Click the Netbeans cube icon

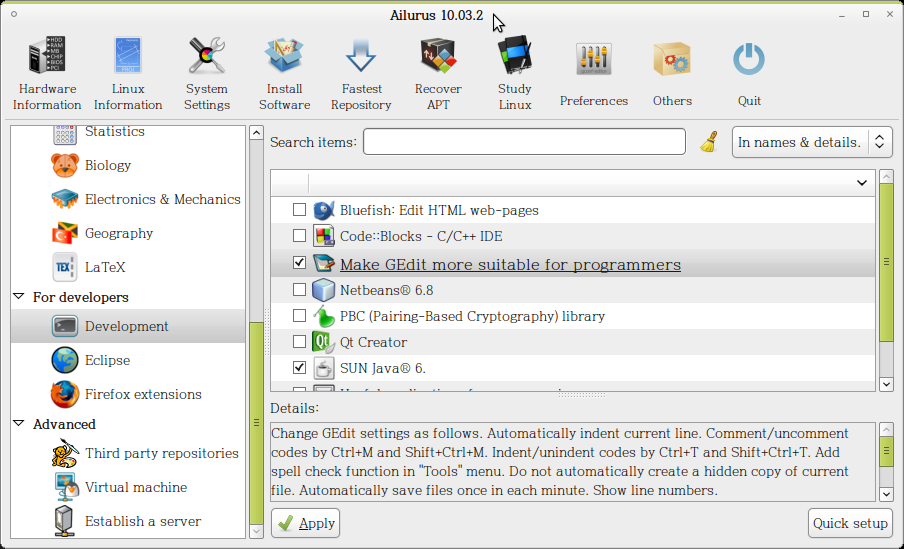tap(323, 290)
